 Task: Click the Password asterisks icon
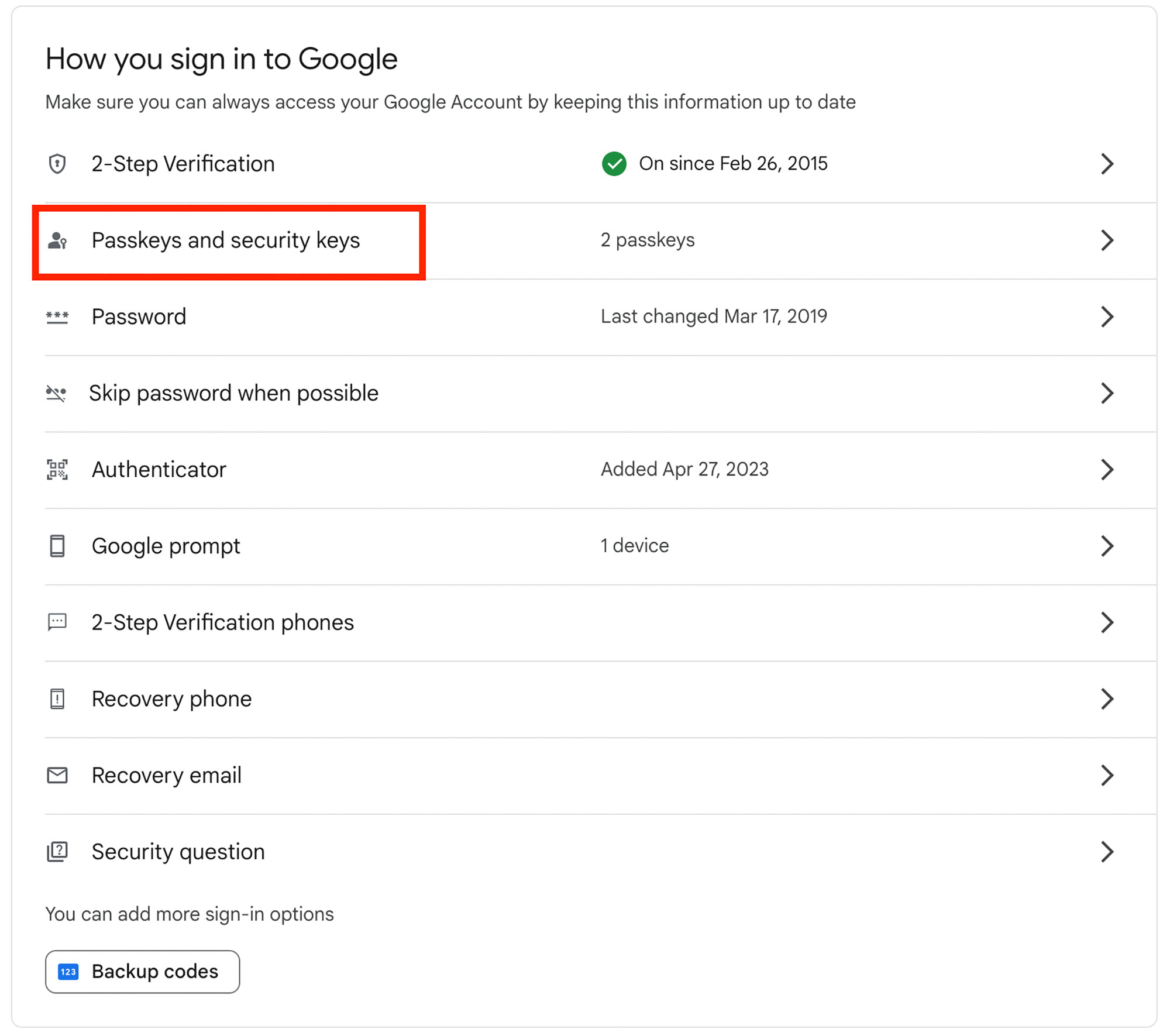click(57, 317)
